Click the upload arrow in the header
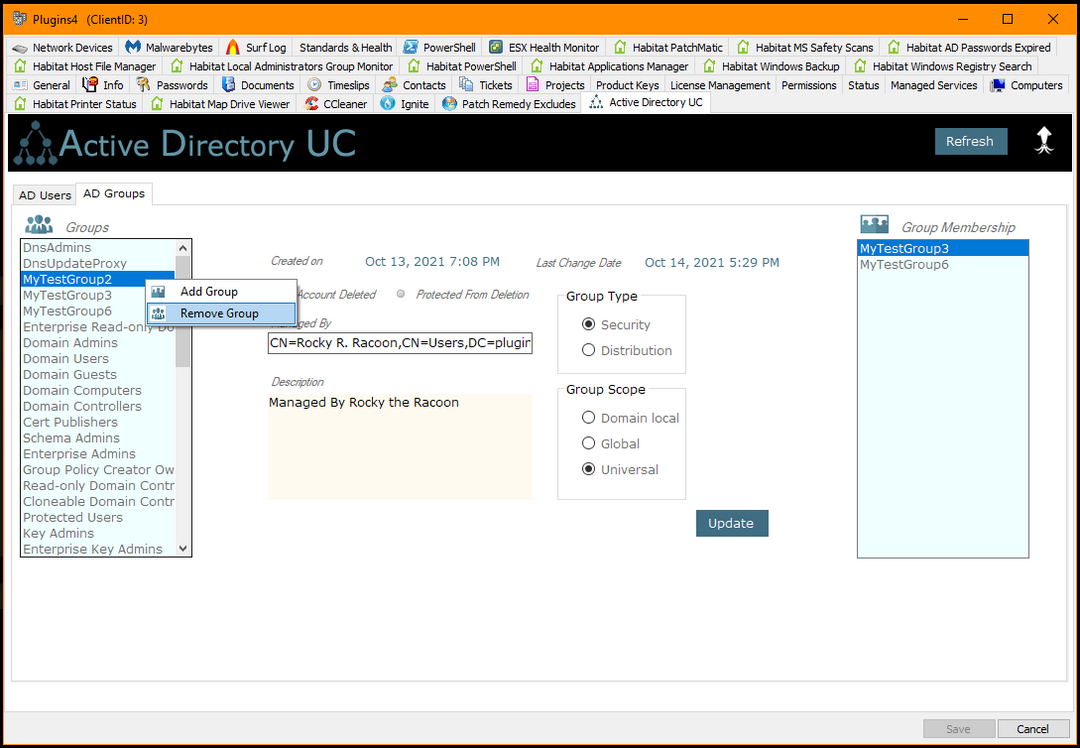 [1044, 141]
